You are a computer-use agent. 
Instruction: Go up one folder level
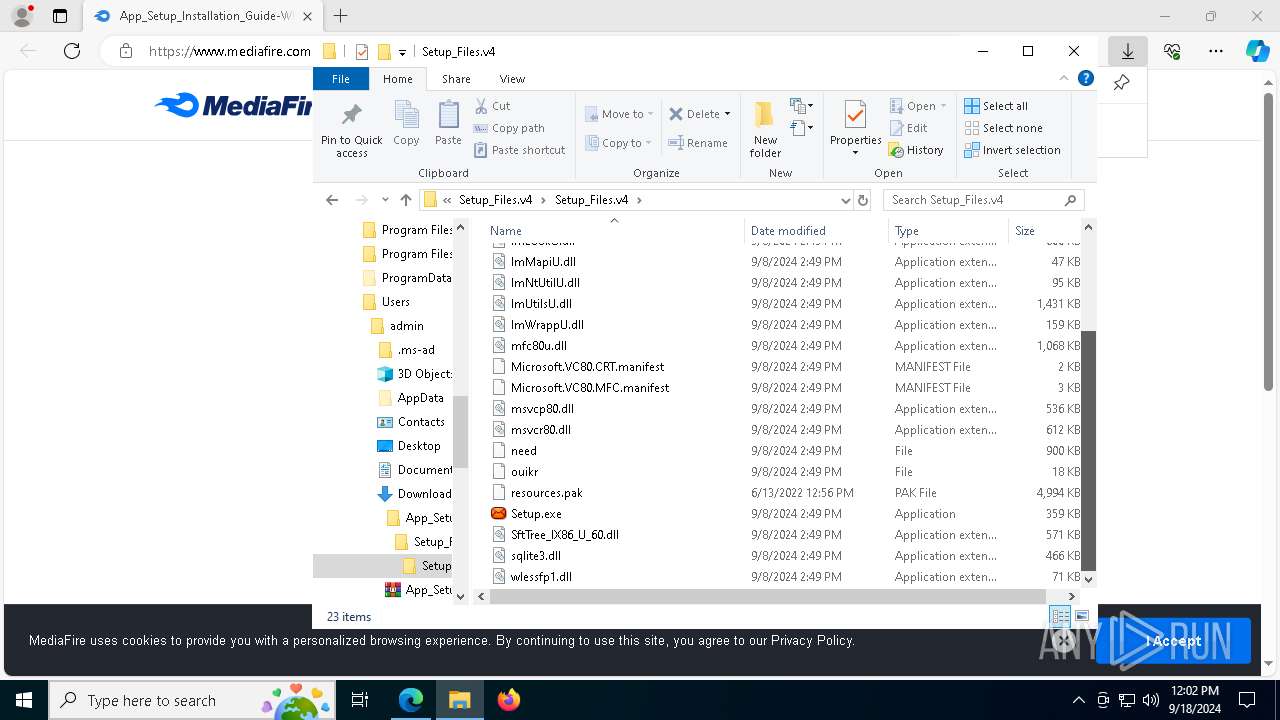tap(405, 200)
